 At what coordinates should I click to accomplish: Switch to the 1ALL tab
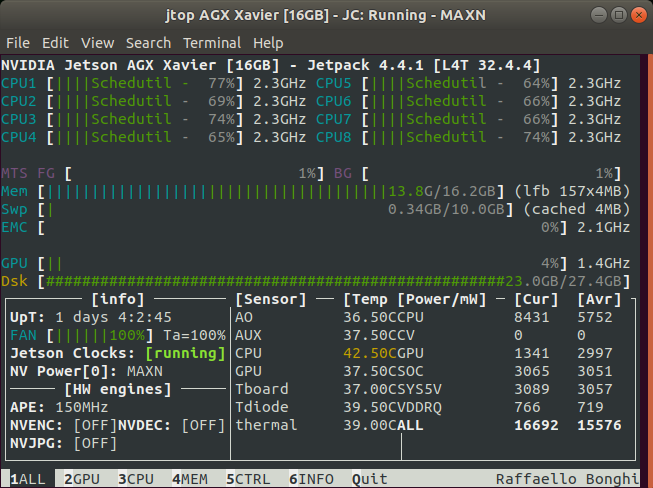[27, 479]
